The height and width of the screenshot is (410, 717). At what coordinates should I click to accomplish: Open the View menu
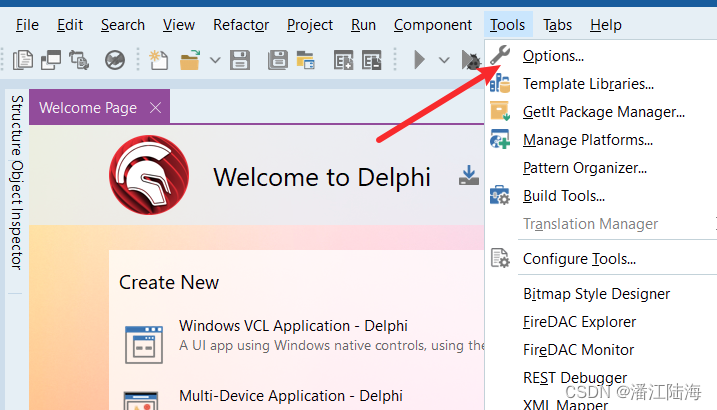pos(179,25)
